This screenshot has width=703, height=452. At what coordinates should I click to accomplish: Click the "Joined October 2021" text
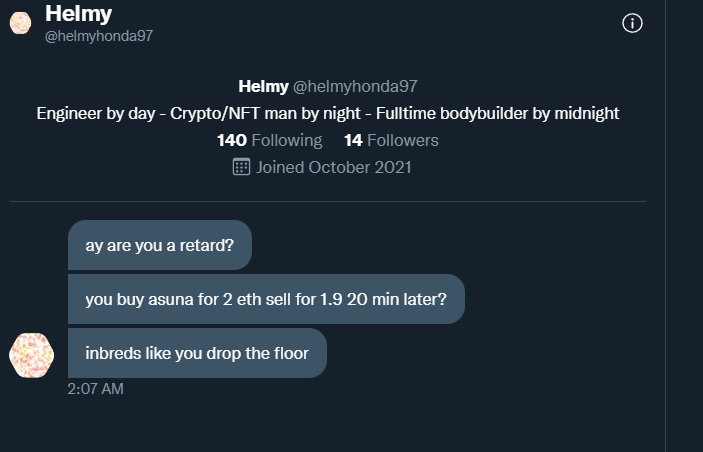(333, 167)
